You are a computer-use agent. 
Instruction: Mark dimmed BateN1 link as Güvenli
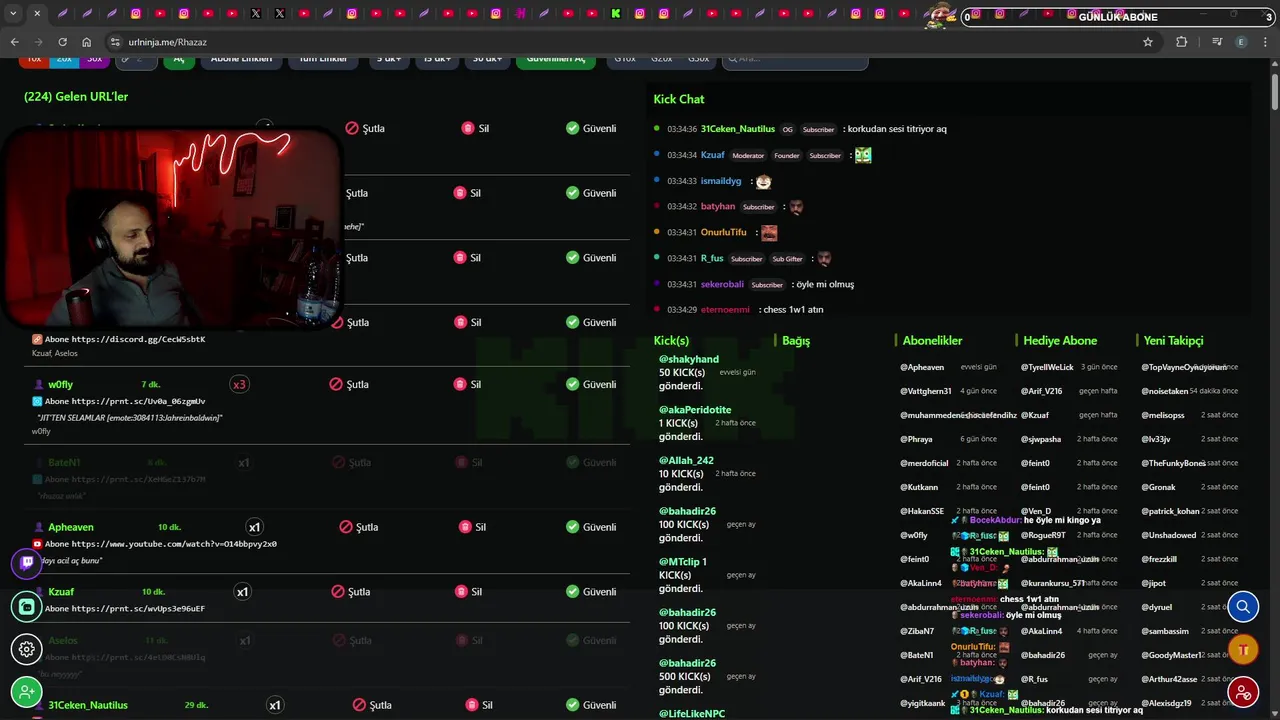(591, 463)
